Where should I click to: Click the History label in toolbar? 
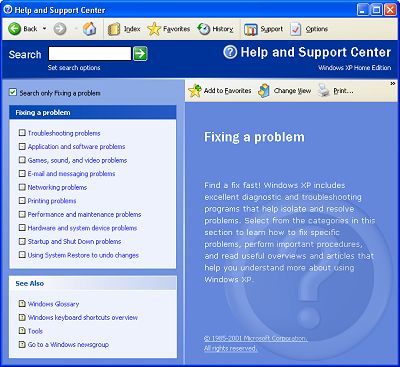point(223,29)
